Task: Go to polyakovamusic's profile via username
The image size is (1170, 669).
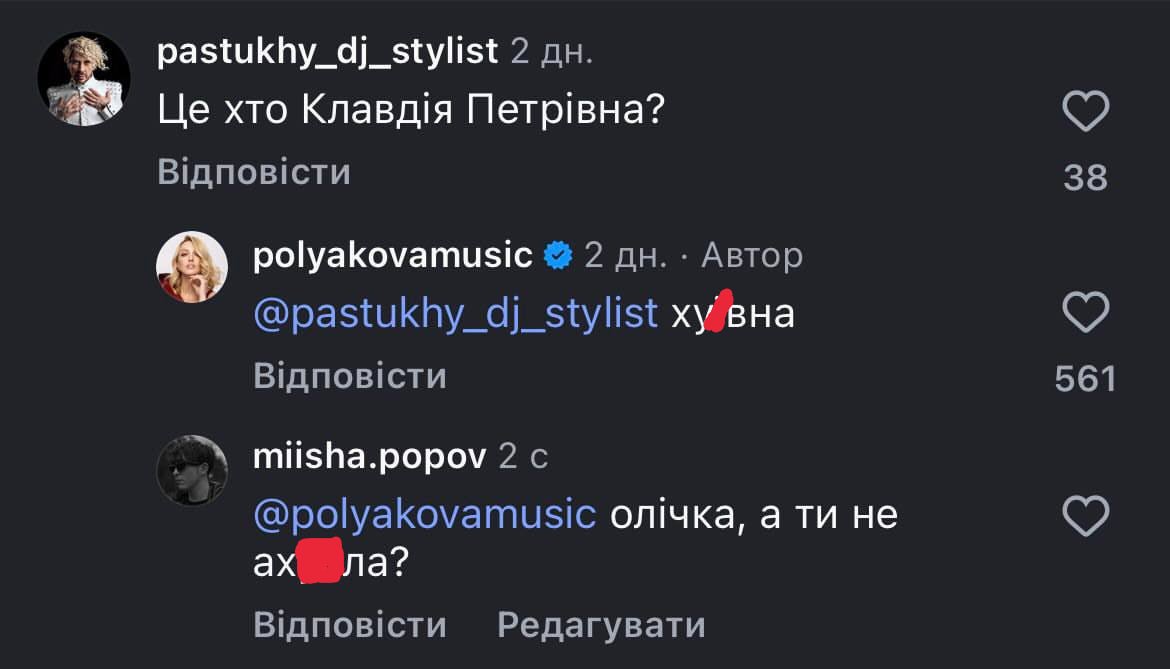Action: pos(393,256)
